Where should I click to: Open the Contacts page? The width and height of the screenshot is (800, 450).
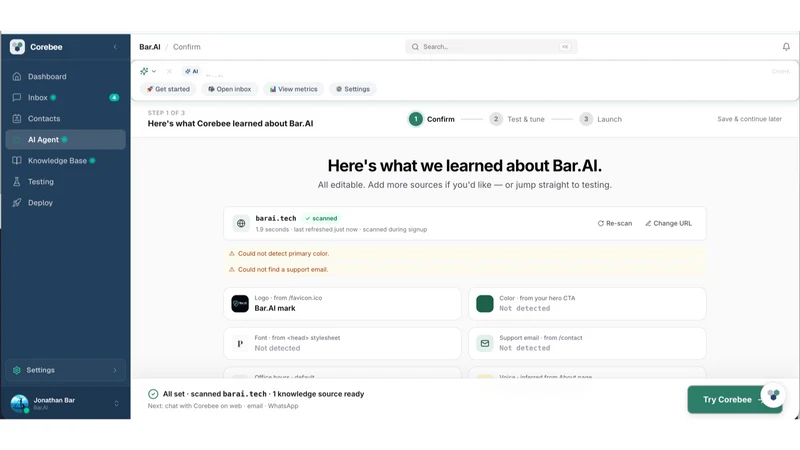point(65,118)
